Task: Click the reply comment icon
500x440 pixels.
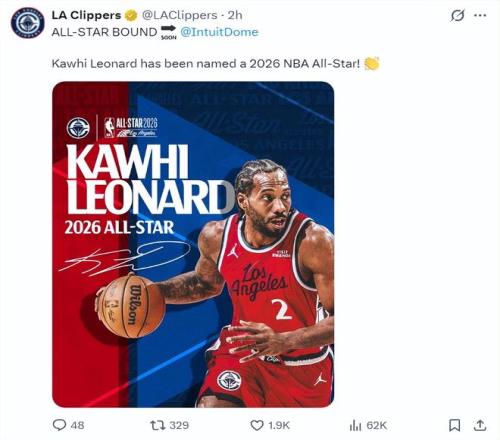Action: [59, 425]
